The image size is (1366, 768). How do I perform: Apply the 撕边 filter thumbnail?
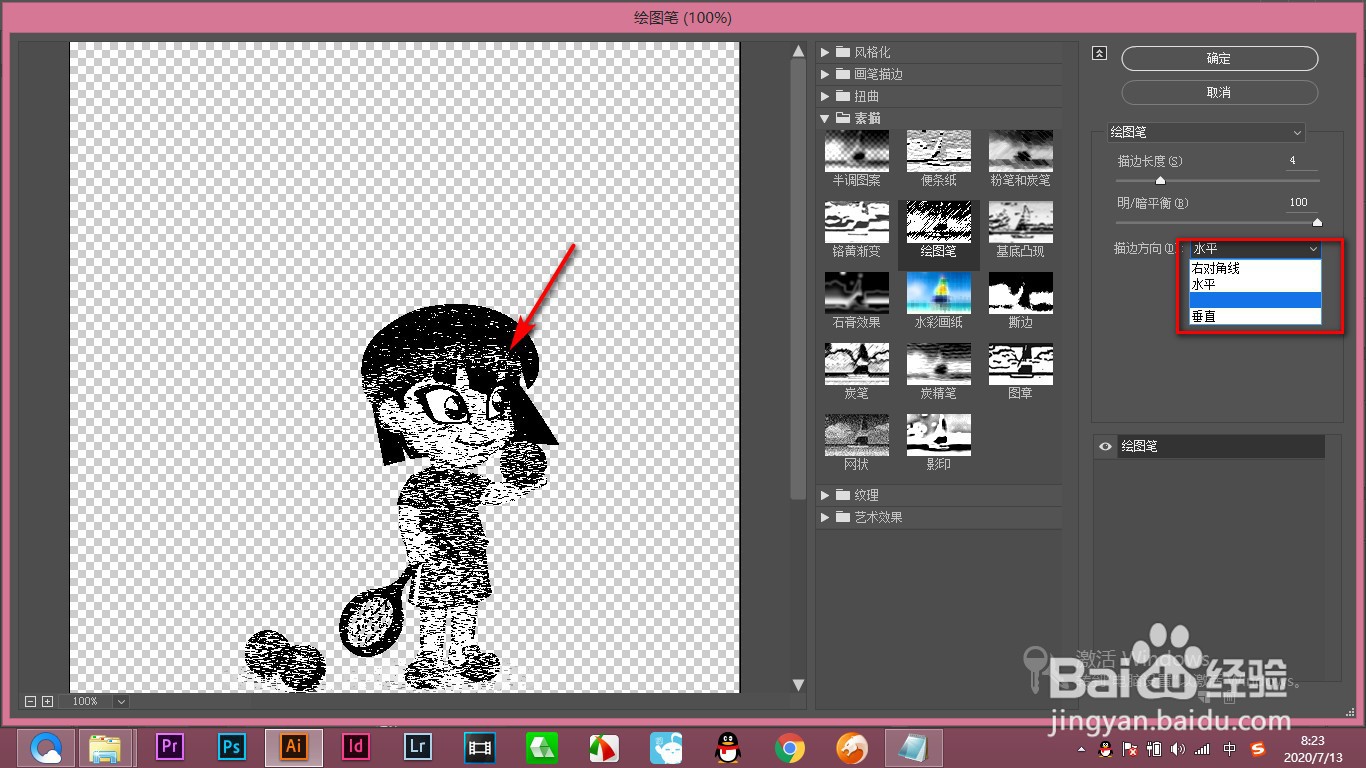(1020, 293)
